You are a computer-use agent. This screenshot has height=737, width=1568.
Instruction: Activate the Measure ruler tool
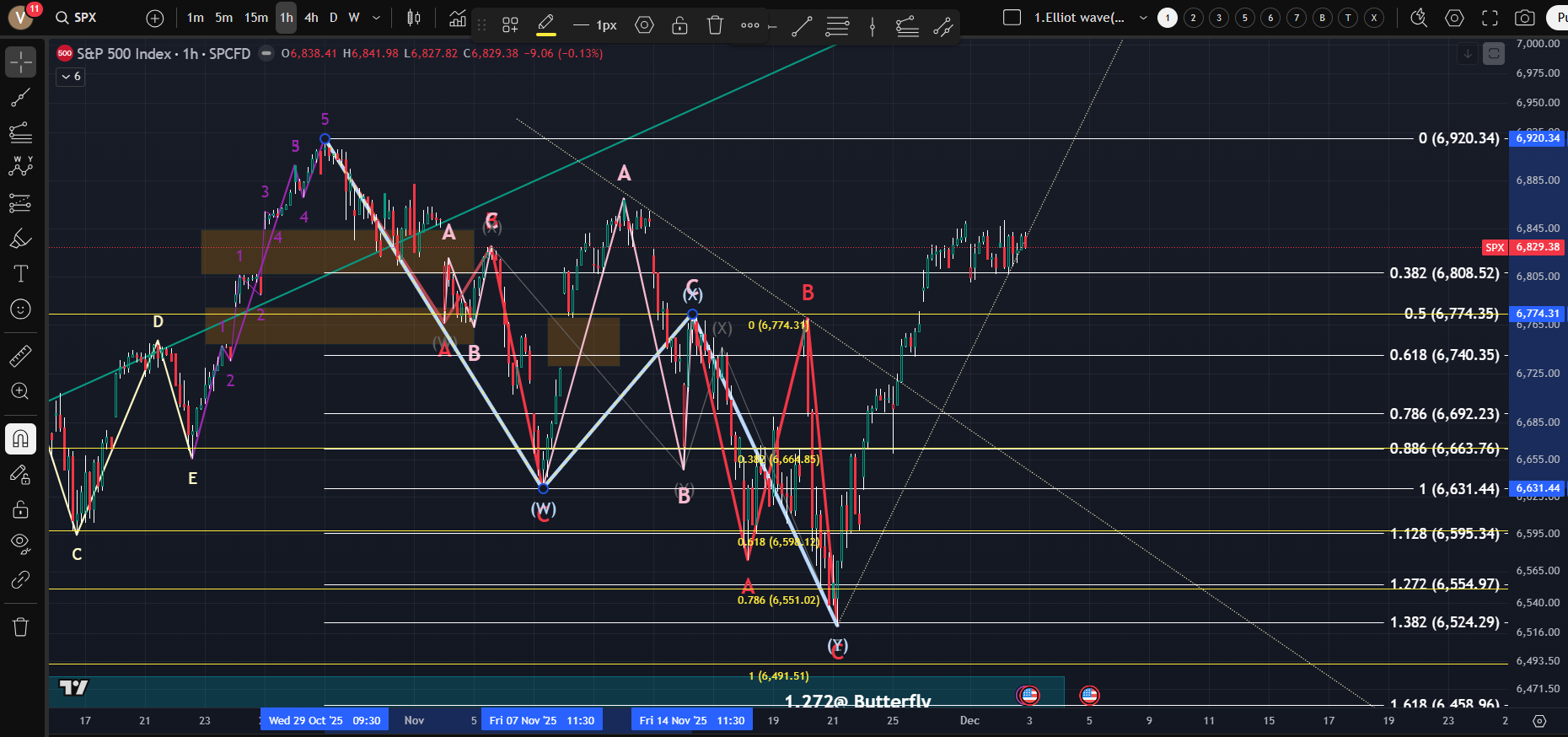click(21, 356)
